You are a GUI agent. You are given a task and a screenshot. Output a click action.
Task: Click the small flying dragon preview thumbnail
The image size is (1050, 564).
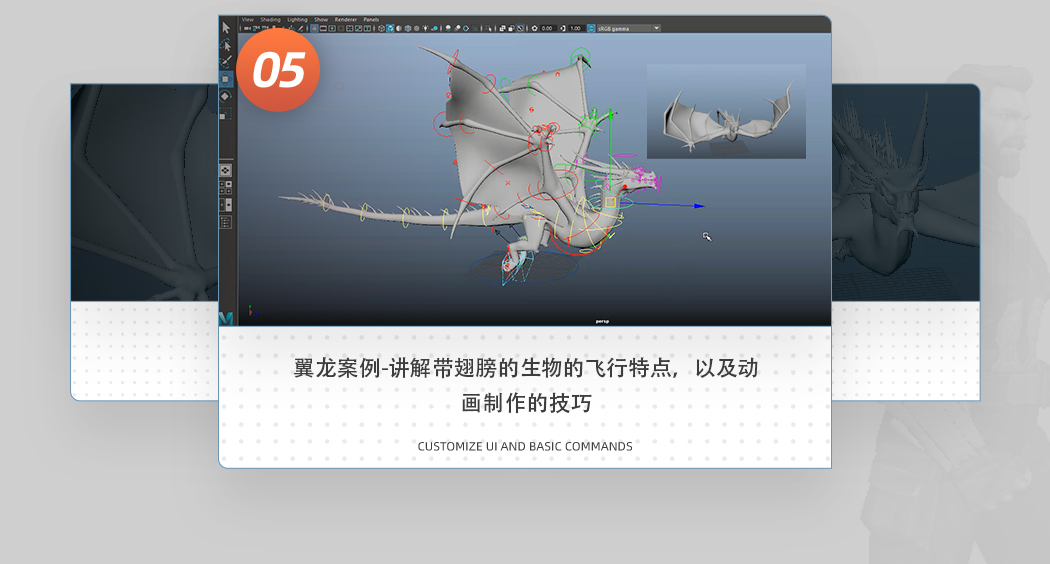pos(726,111)
